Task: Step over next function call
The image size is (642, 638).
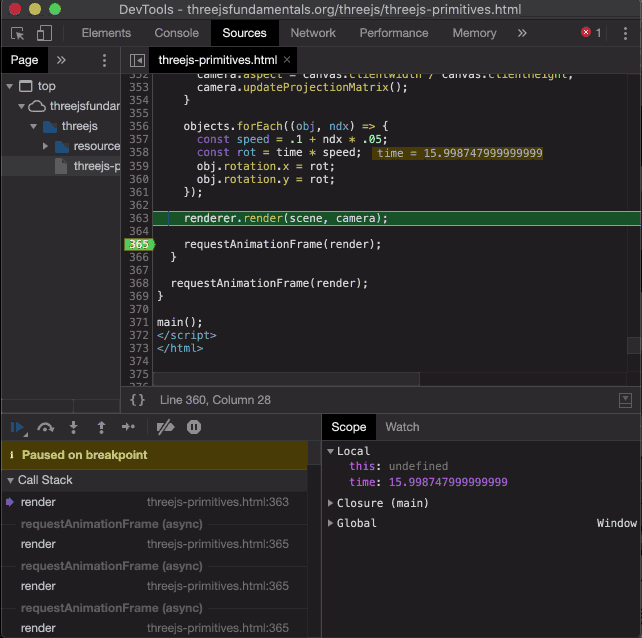Action: (46, 427)
